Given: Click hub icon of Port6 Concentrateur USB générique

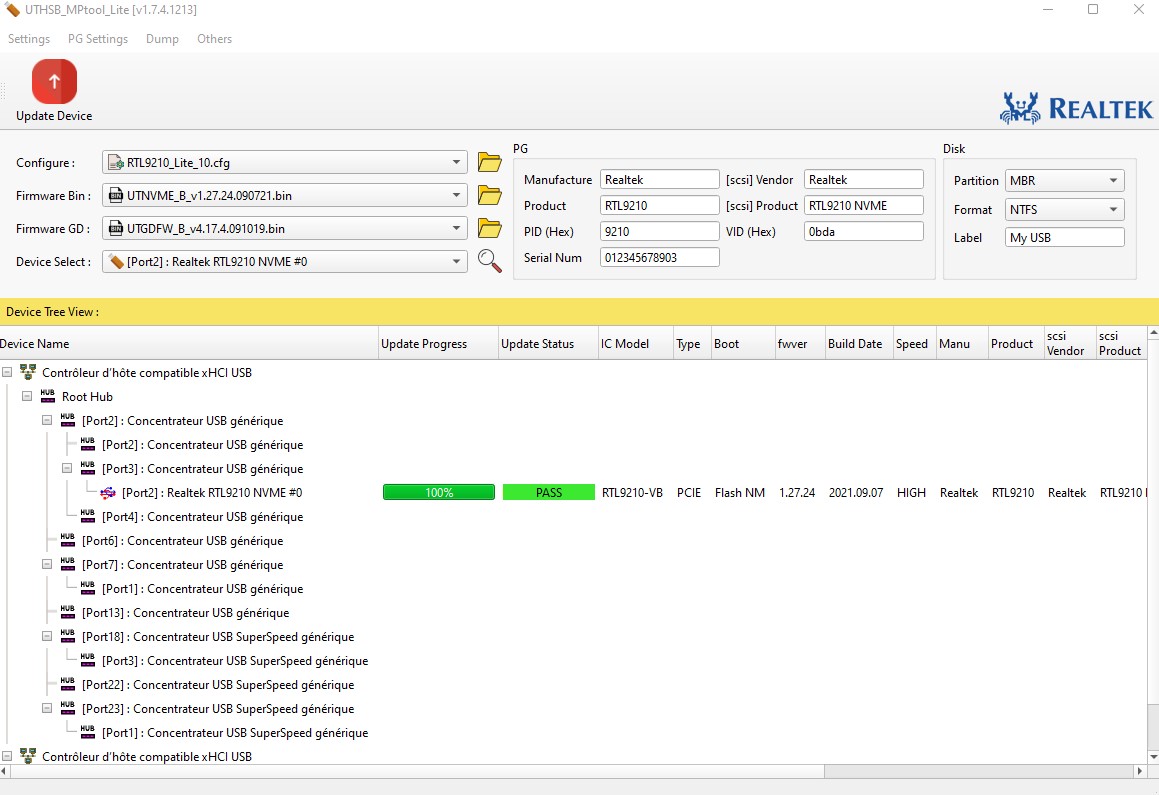Looking at the screenshot, I should coord(68,541).
